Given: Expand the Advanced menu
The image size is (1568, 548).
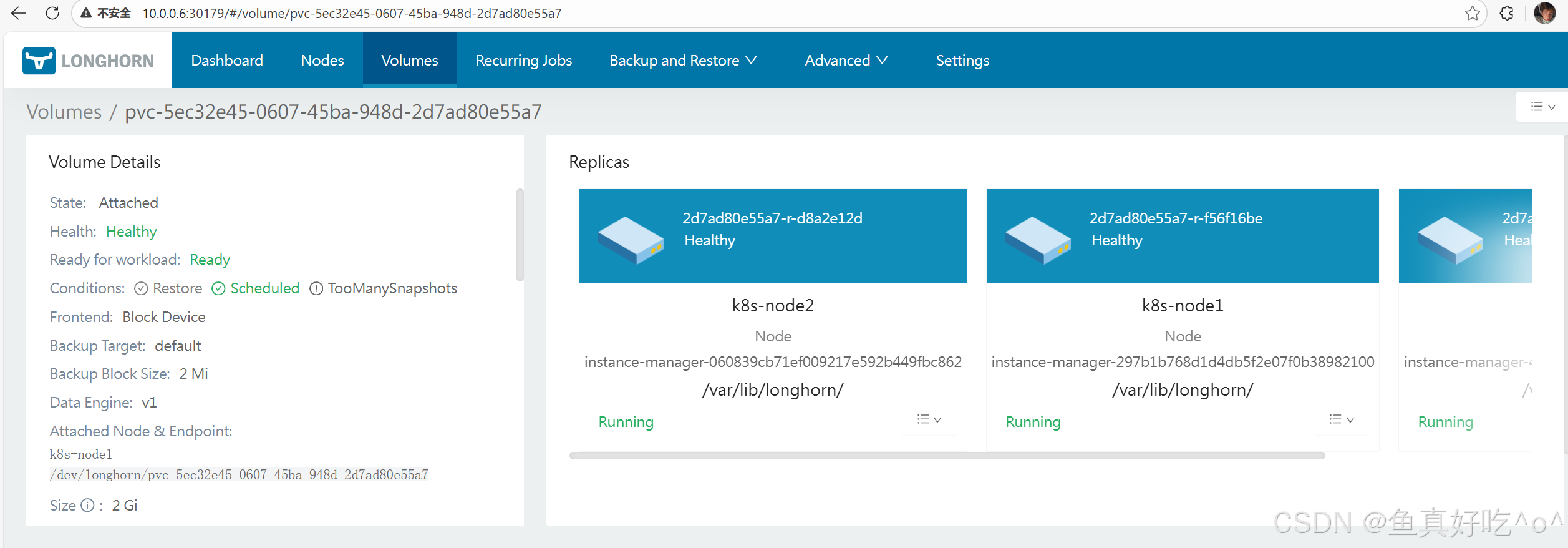Looking at the screenshot, I should 846,61.
